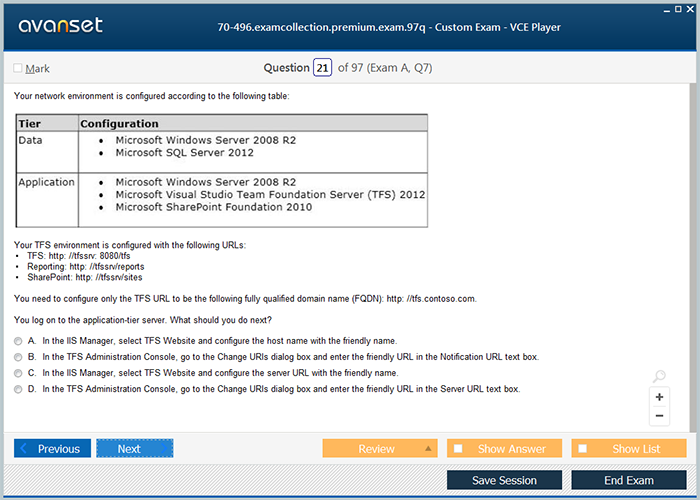
Task: Tick the Mark checkbox
Action: click(18, 68)
